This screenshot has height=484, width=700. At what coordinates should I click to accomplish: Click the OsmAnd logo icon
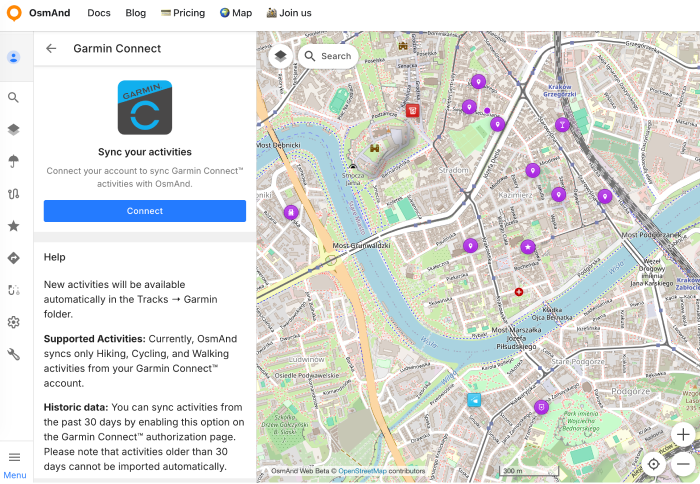[x=14, y=13]
